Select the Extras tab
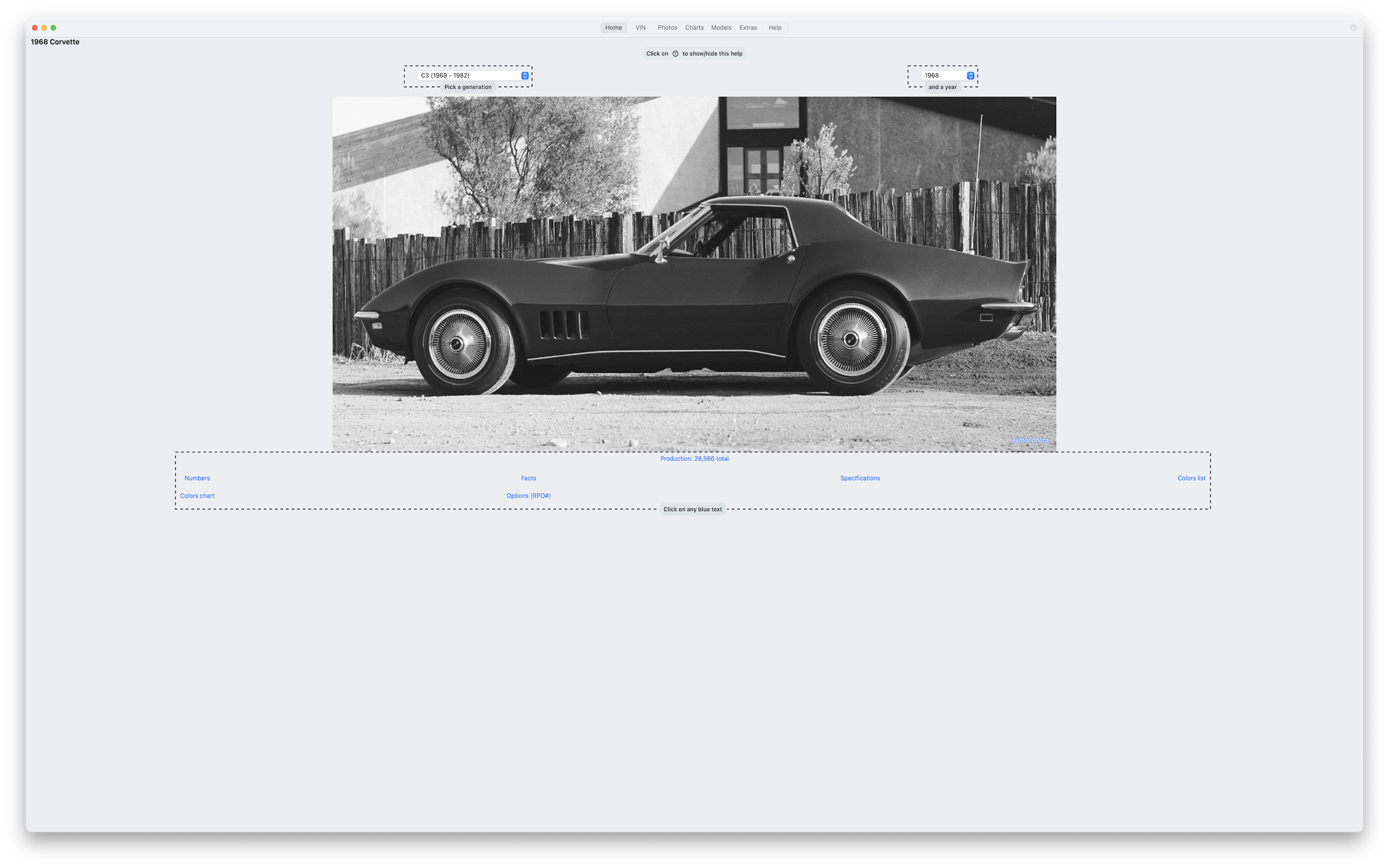 (x=748, y=27)
